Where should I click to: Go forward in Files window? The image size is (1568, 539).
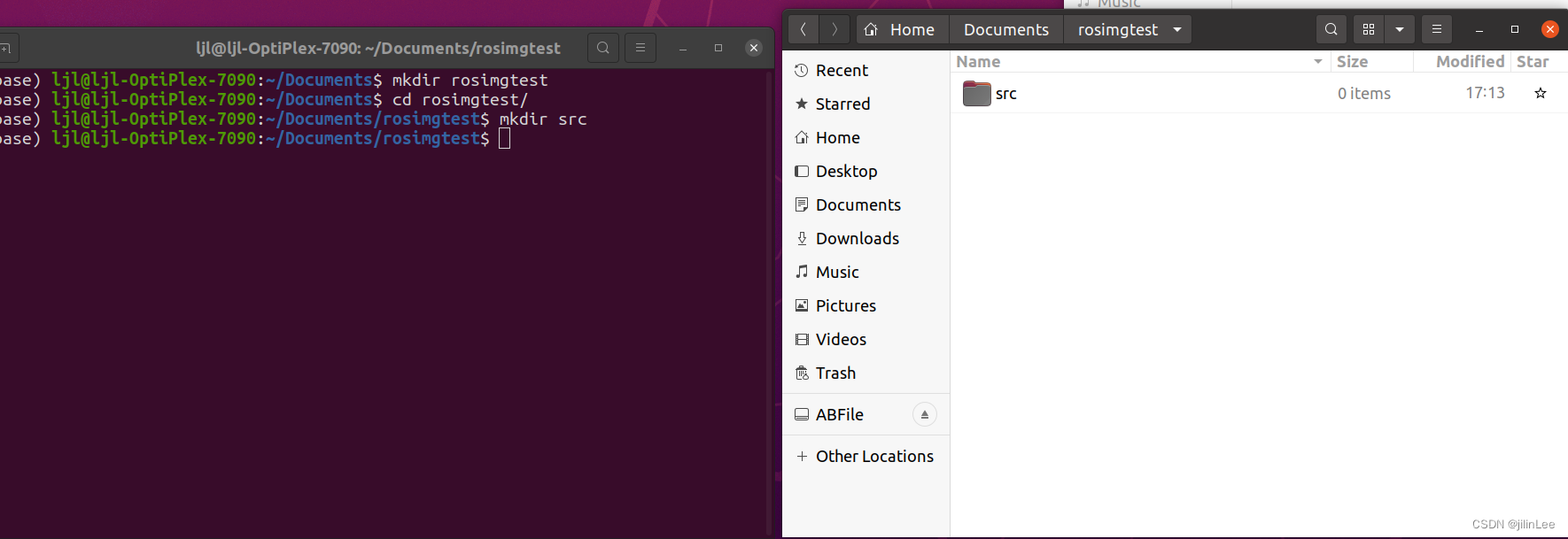tap(834, 29)
